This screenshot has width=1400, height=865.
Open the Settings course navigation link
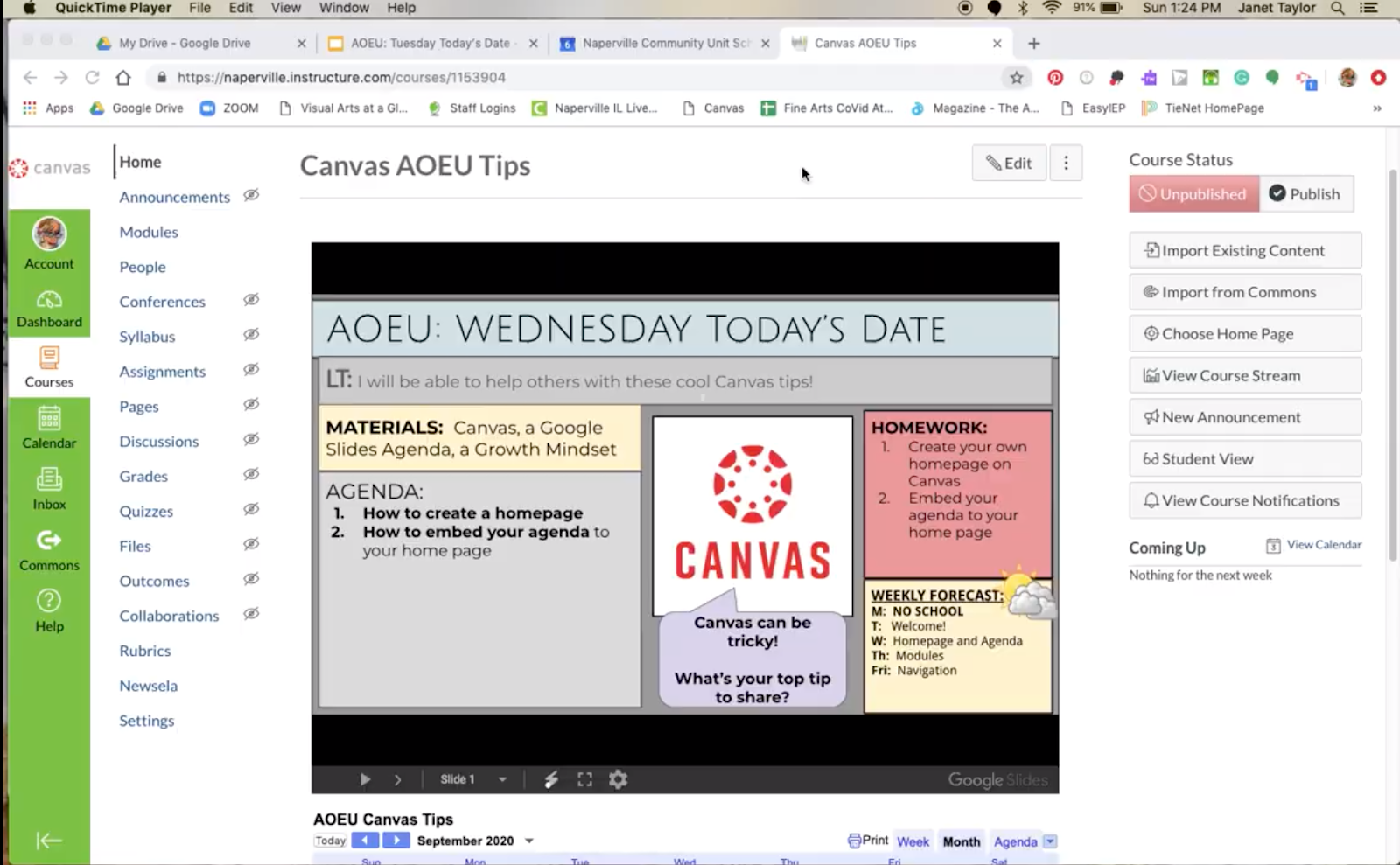coord(147,721)
